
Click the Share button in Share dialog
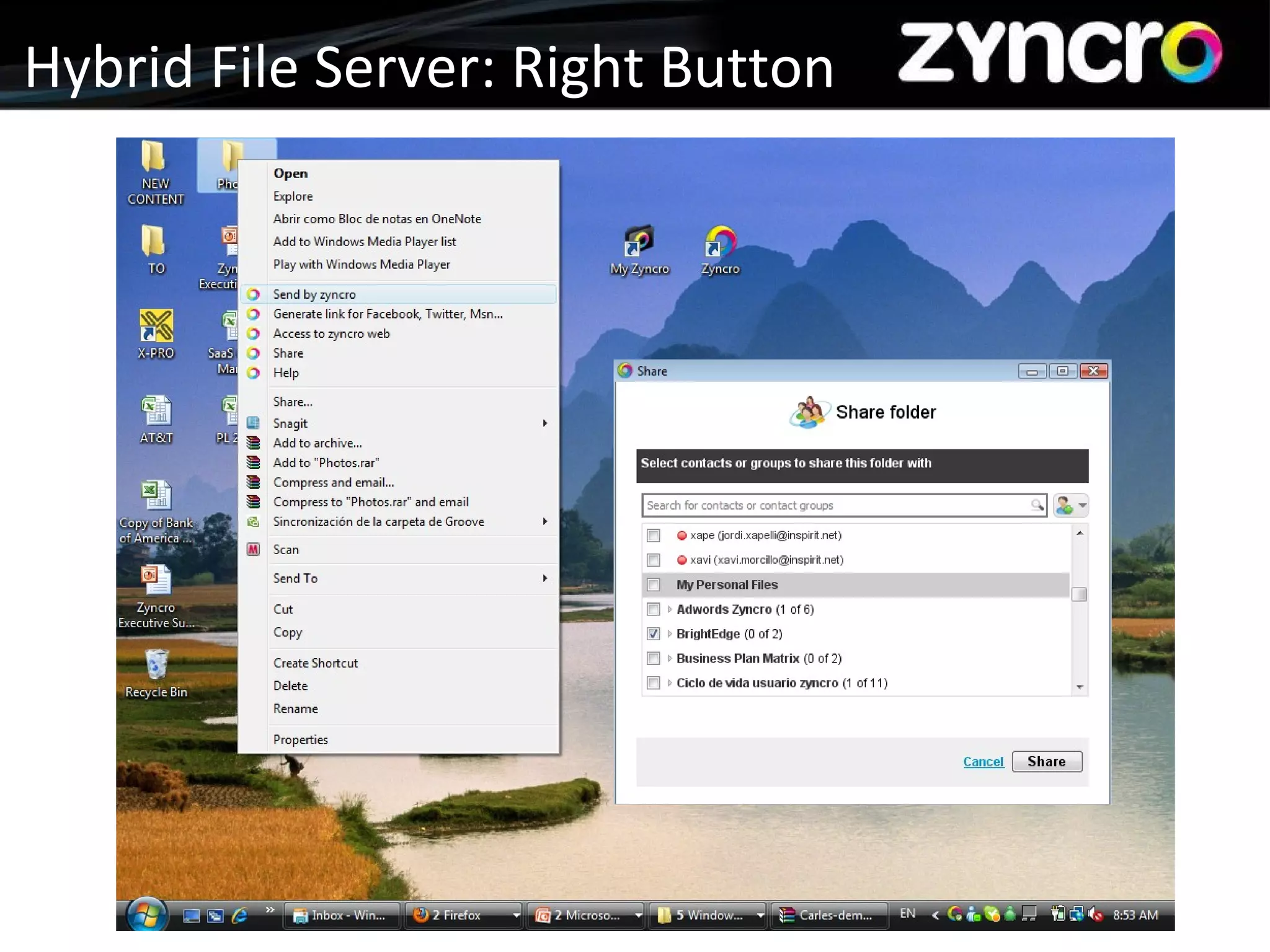(1047, 762)
